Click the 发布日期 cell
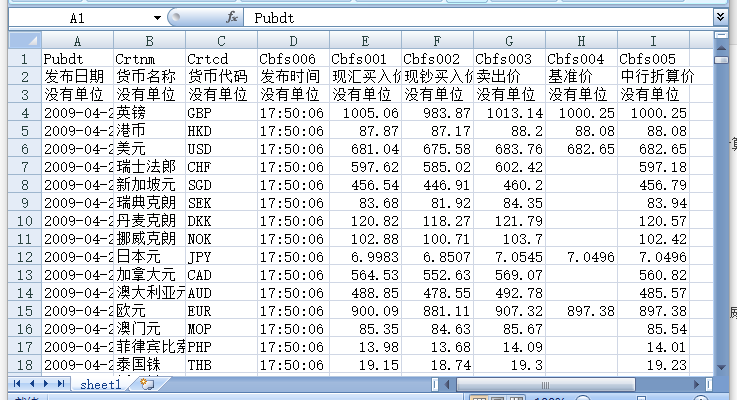Image resolution: width=737 pixels, height=400 pixels. pos(78,77)
